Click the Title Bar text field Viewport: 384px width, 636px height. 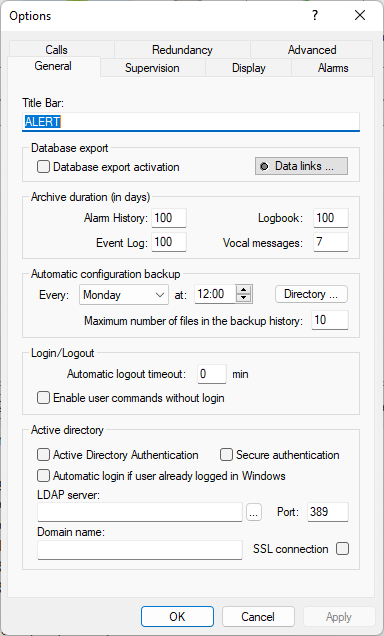coord(191,122)
